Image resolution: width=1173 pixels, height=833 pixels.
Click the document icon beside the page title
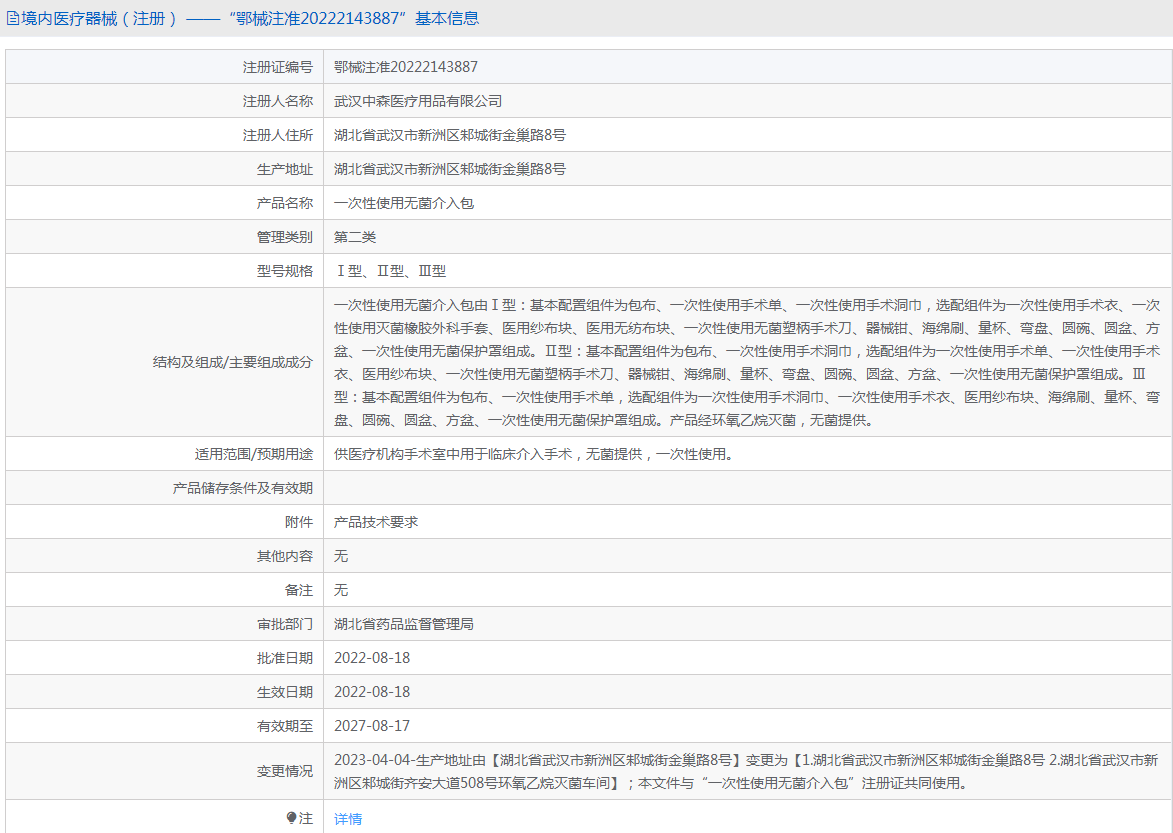tap(13, 18)
